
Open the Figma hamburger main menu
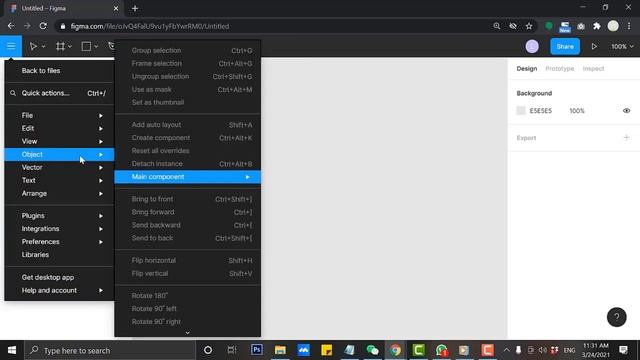pyautogui.click(x=11, y=46)
